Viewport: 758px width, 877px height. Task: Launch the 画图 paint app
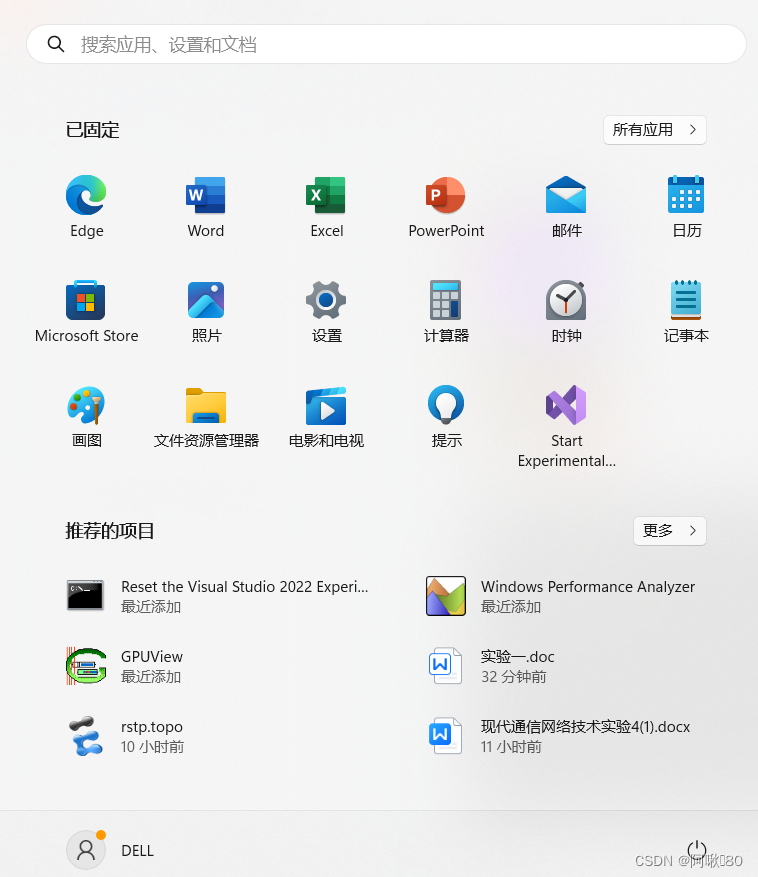[x=86, y=405]
